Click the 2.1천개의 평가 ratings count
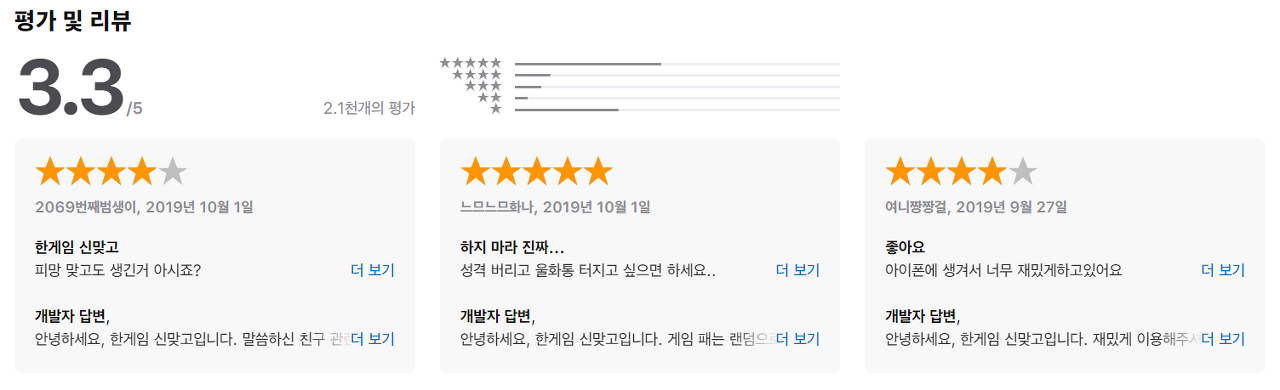 coord(369,108)
